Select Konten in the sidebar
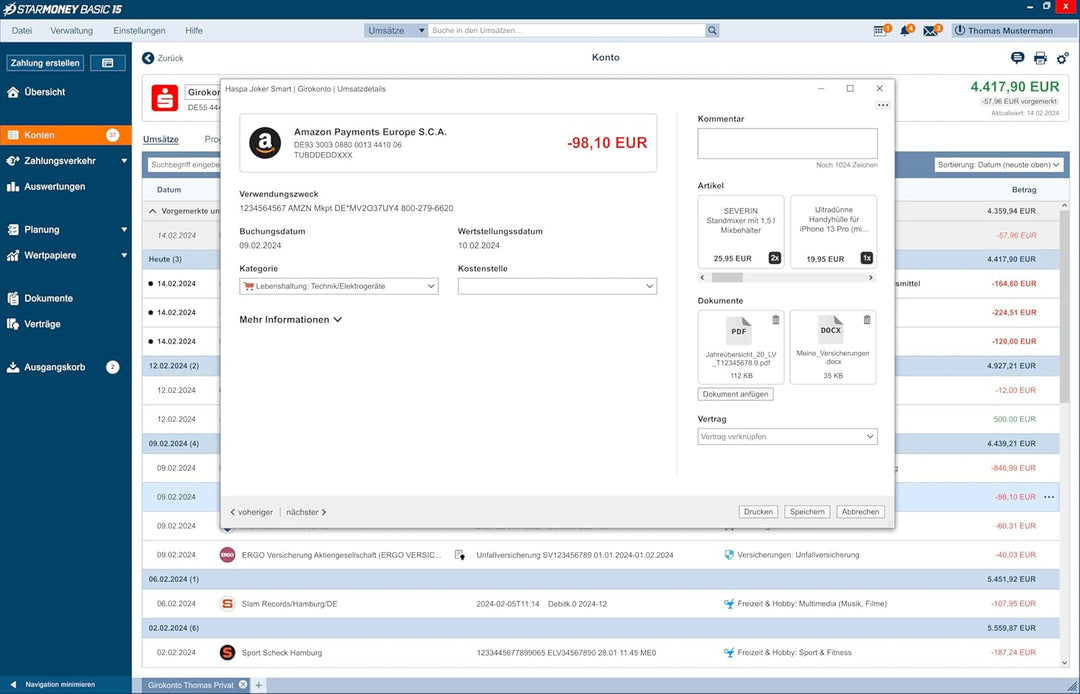 [x=65, y=135]
